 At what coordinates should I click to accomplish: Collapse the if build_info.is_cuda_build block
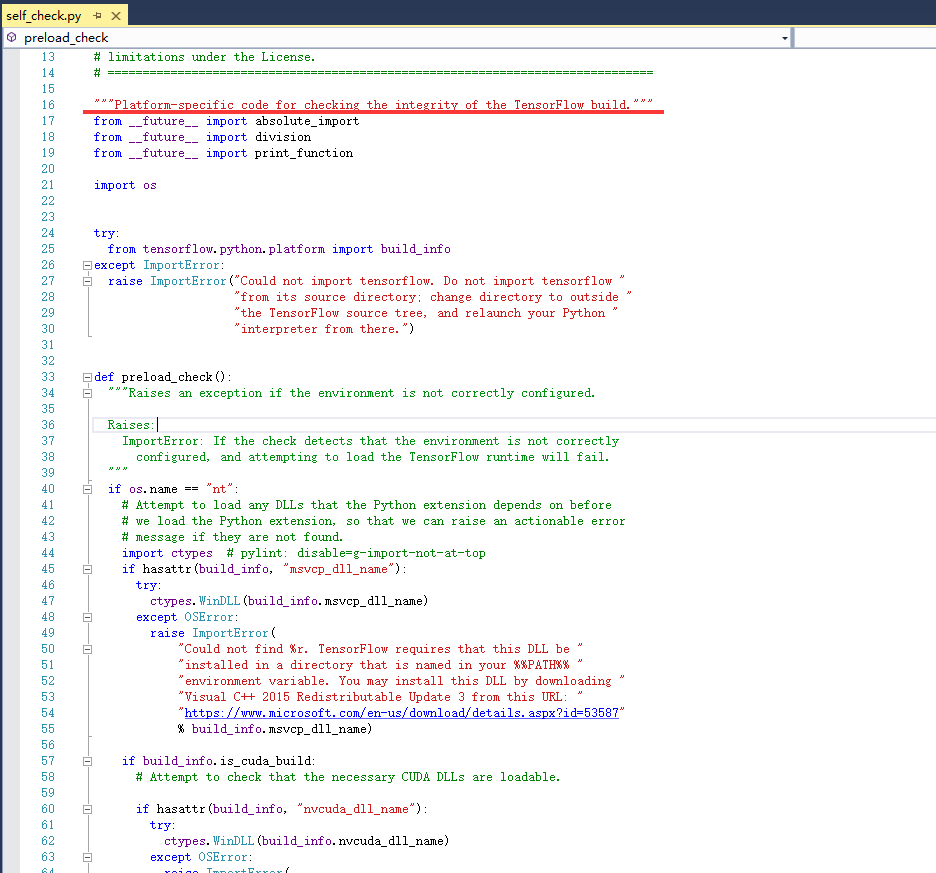pos(88,761)
